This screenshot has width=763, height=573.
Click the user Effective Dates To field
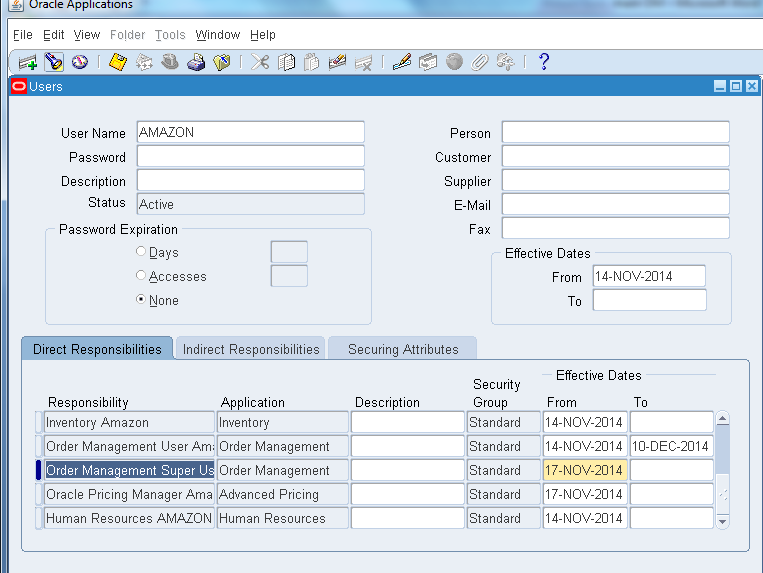(x=649, y=300)
